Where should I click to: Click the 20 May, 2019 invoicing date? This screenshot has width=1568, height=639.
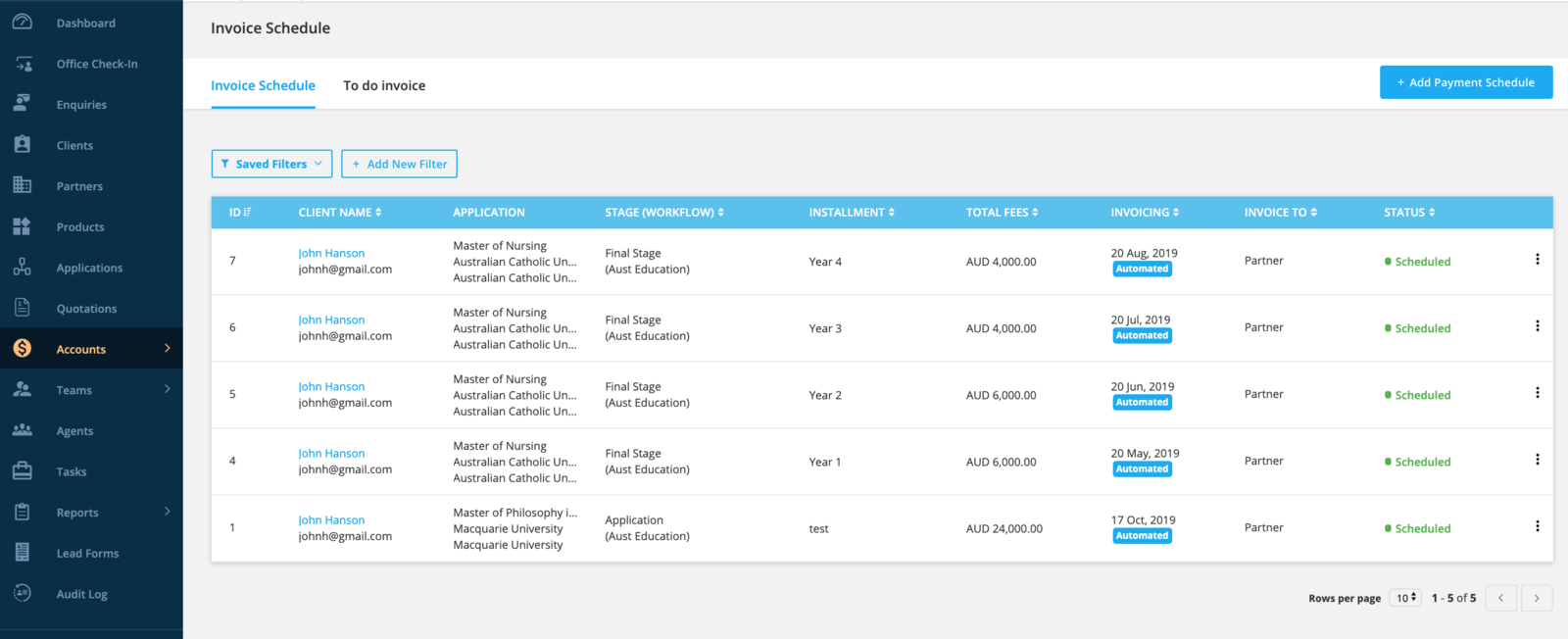coord(1145,453)
